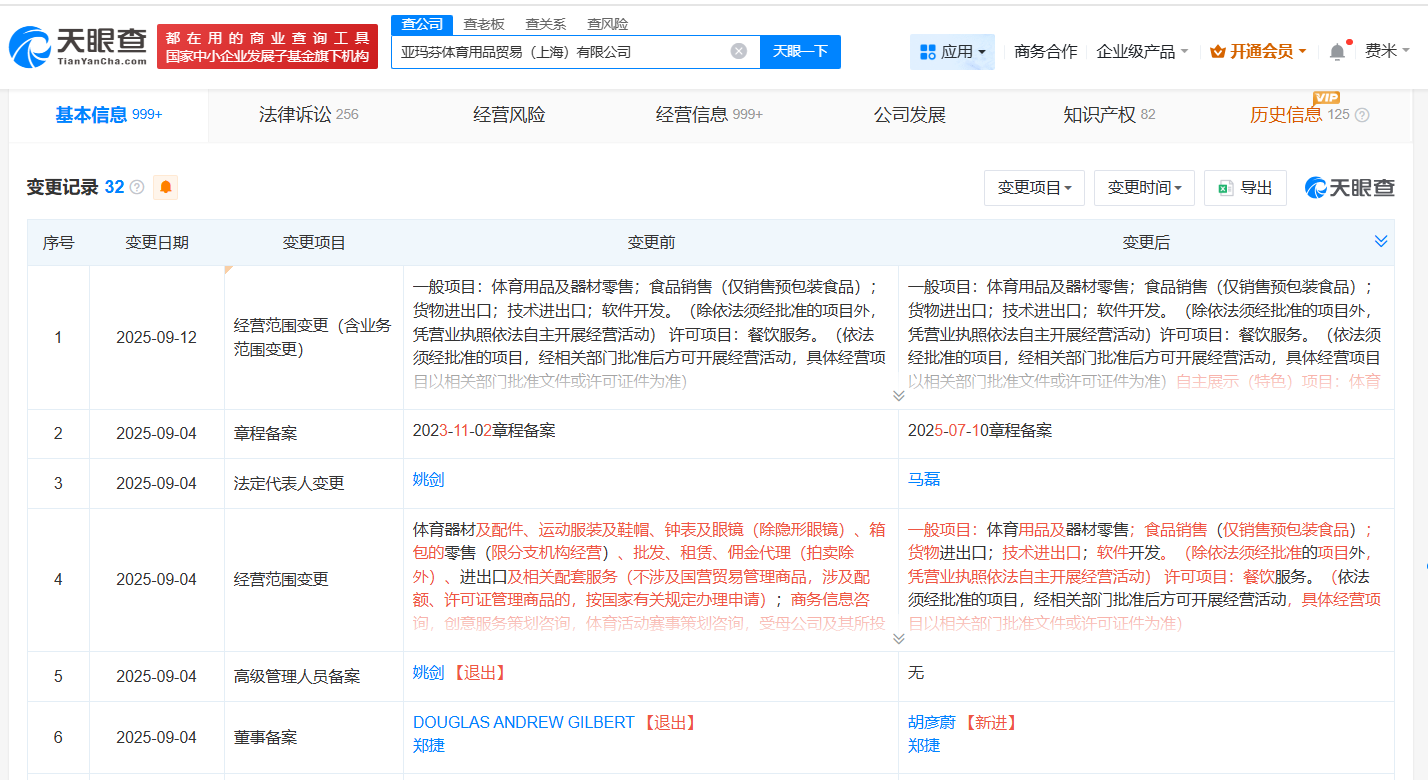Click the company name search input field
The width and height of the screenshot is (1428, 780).
(560, 51)
